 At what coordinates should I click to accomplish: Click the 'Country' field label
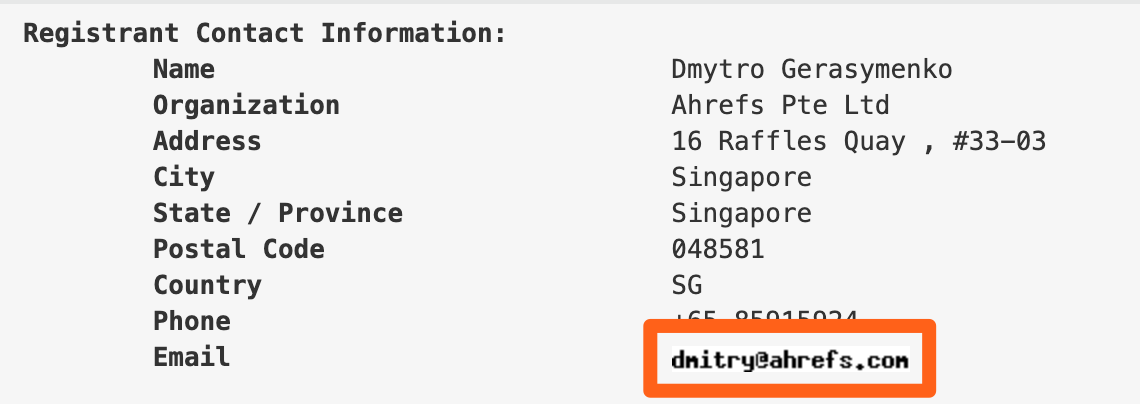[x=207, y=285]
